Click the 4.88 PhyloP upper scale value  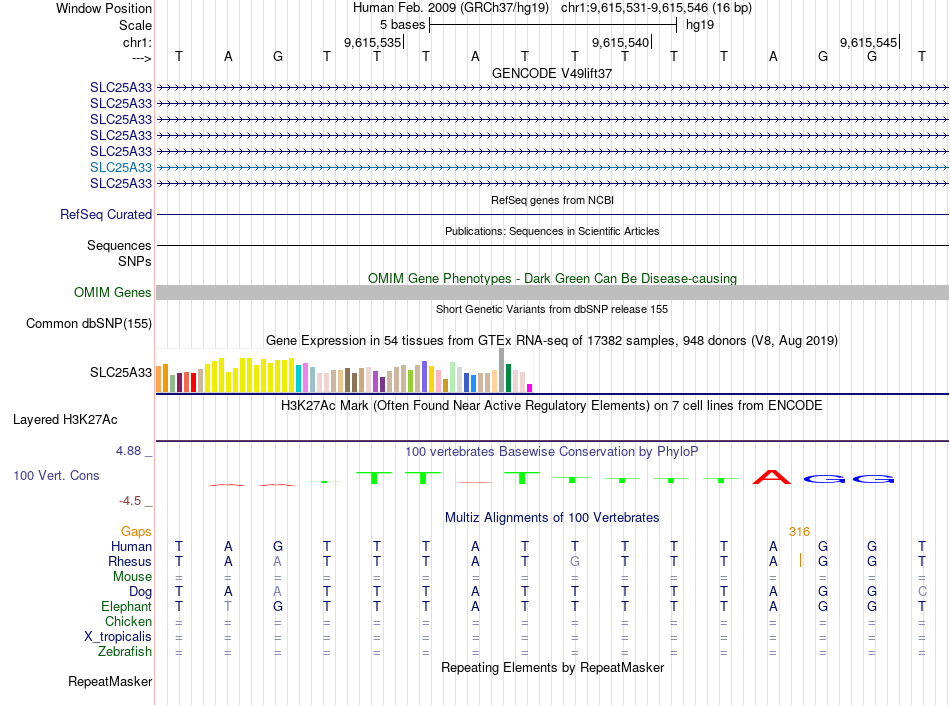click(128, 451)
